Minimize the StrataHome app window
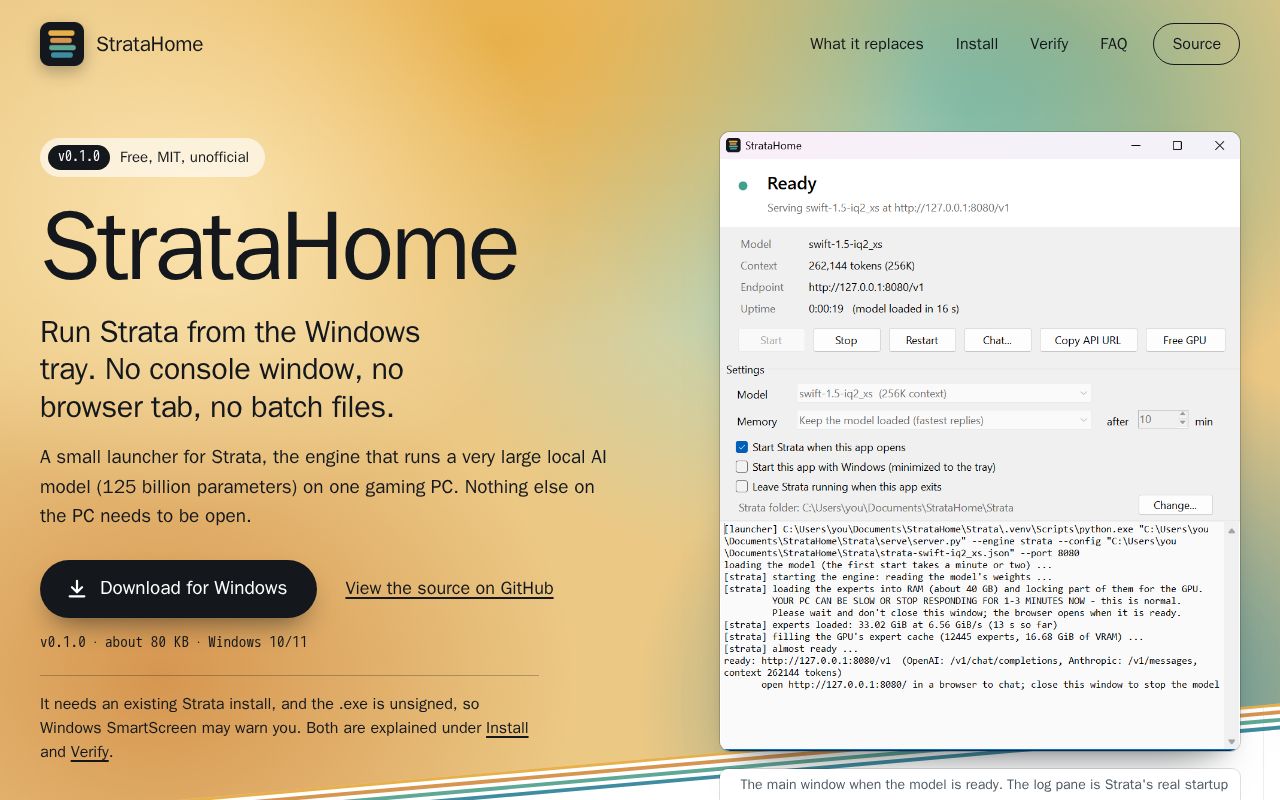The width and height of the screenshot is (1280, 800). [1135, 146]
